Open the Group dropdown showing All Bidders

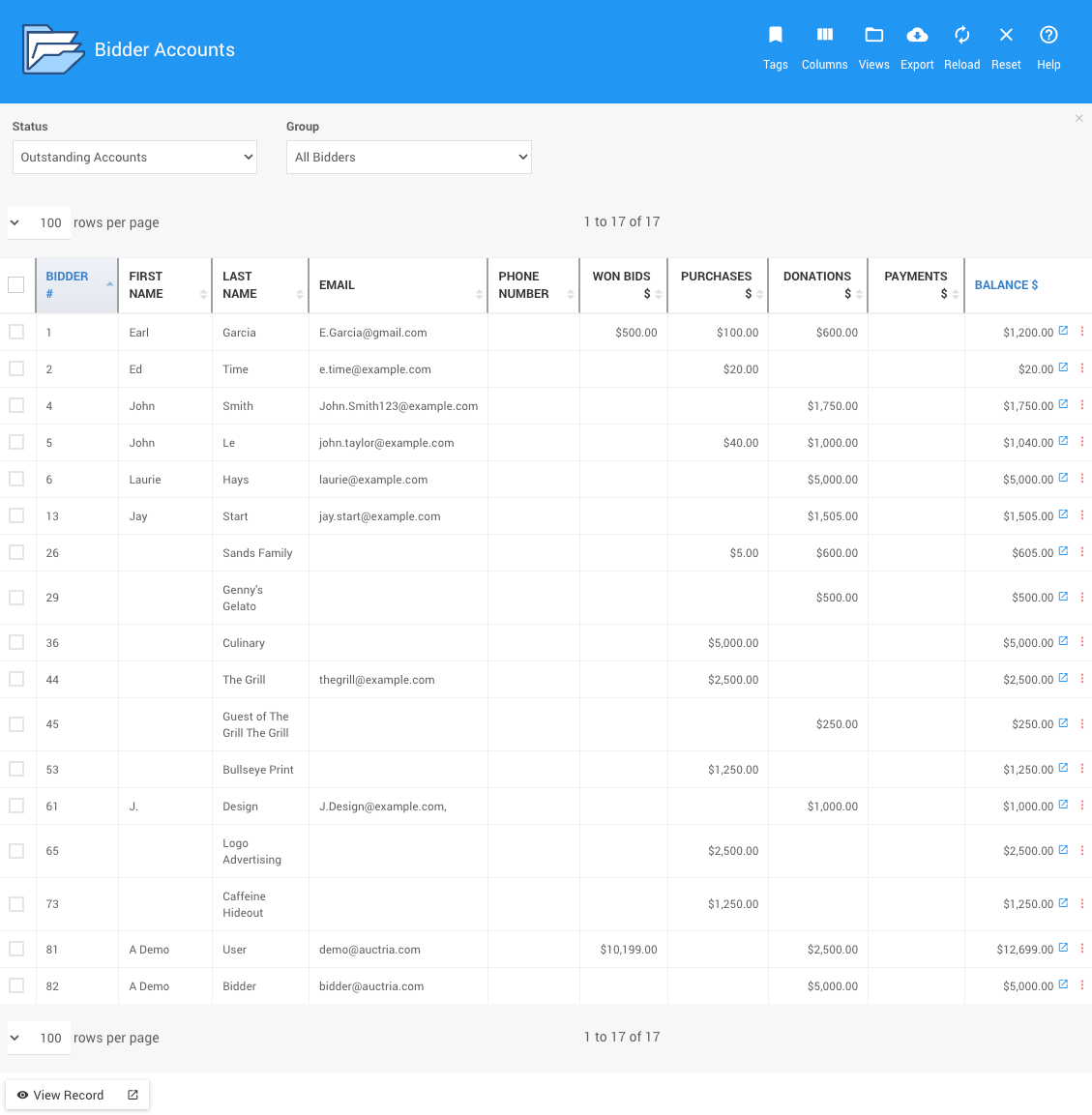408,158
